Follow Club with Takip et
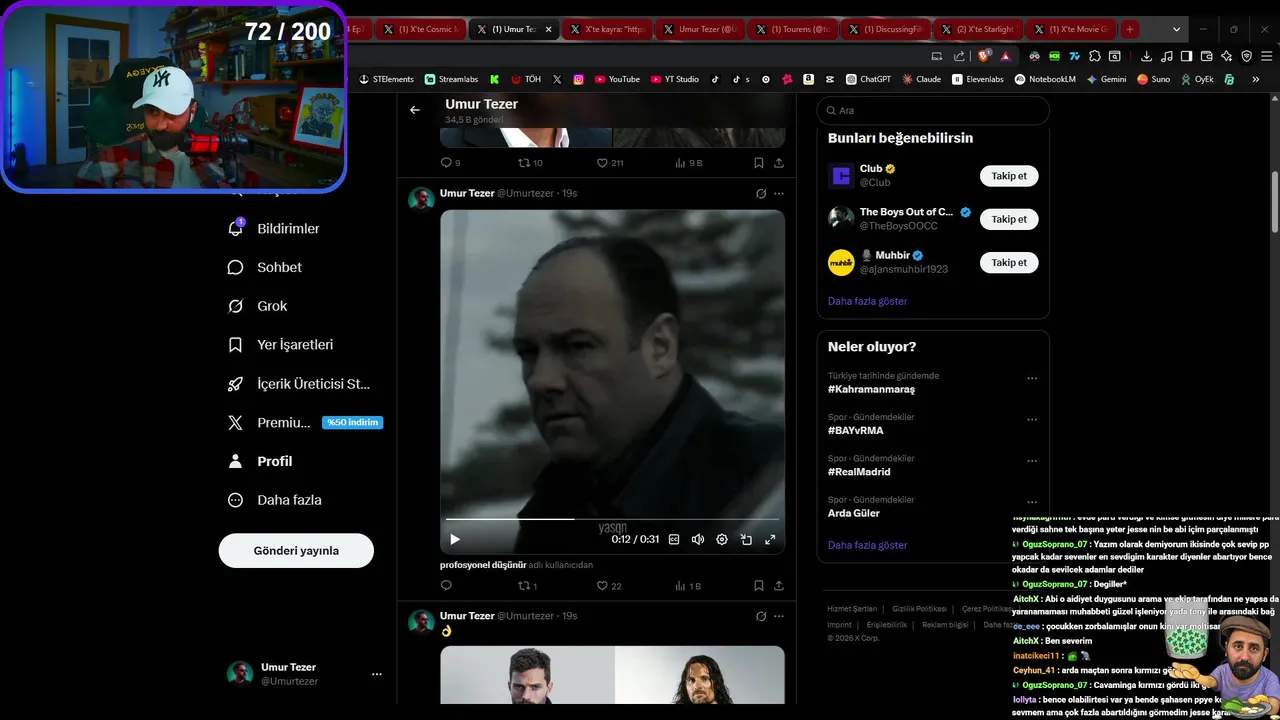The height and width of the screenshot is (720, 1280). tap(1009, 176)
